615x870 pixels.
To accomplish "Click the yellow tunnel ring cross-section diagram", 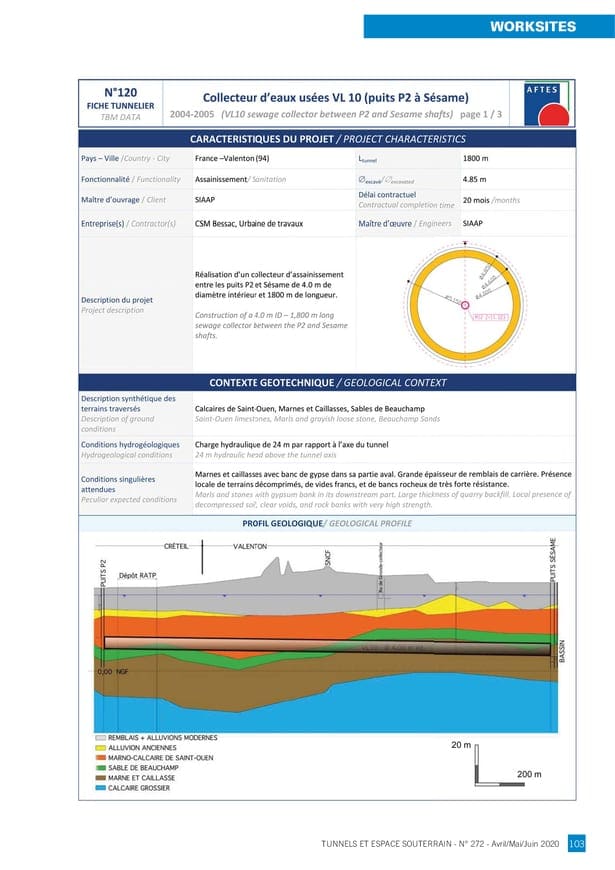I will [465, 305].
